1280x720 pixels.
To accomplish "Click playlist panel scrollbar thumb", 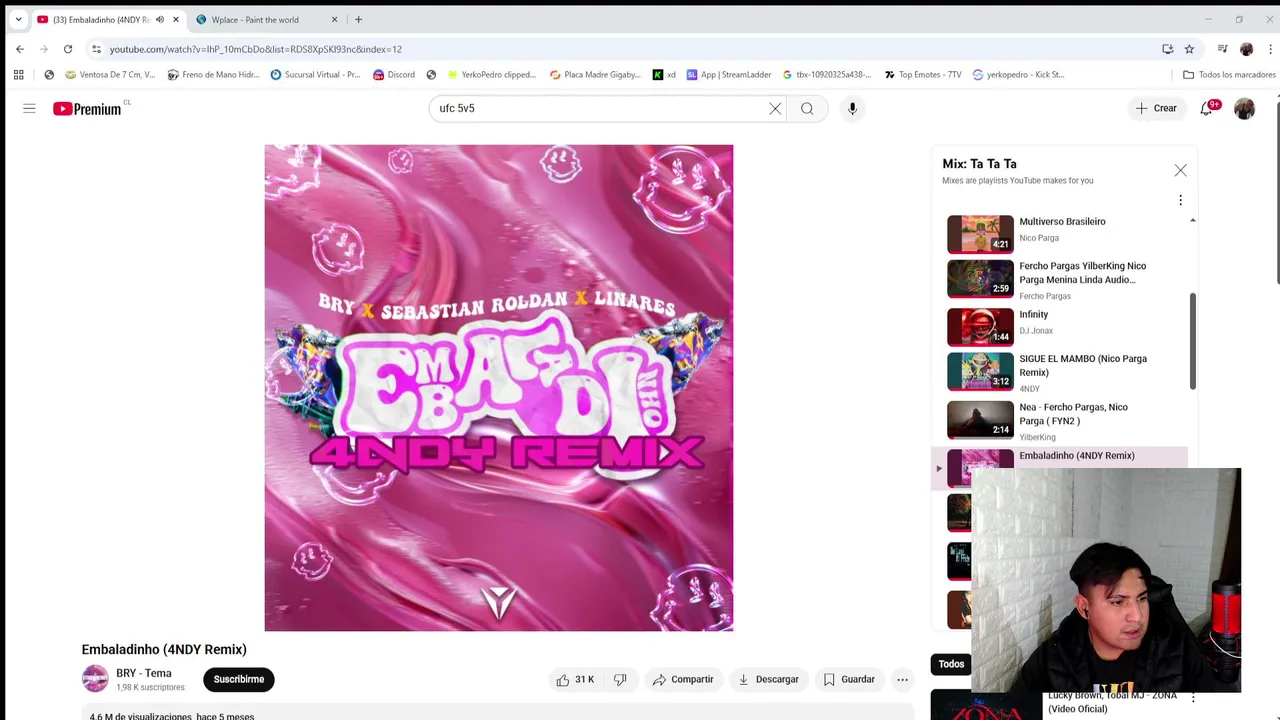I will 1192,341.
